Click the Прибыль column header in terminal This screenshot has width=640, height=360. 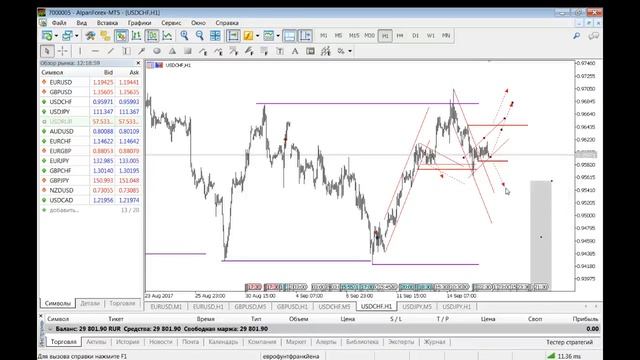pos(585,319)
